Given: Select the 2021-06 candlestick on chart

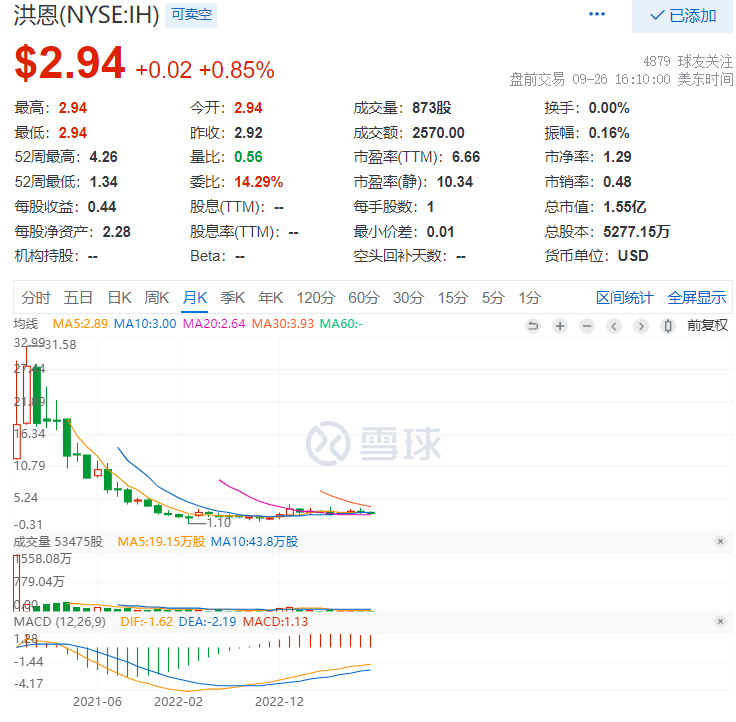Looking at the screenshot, I should pyautogui.click(x=98, y=472).
